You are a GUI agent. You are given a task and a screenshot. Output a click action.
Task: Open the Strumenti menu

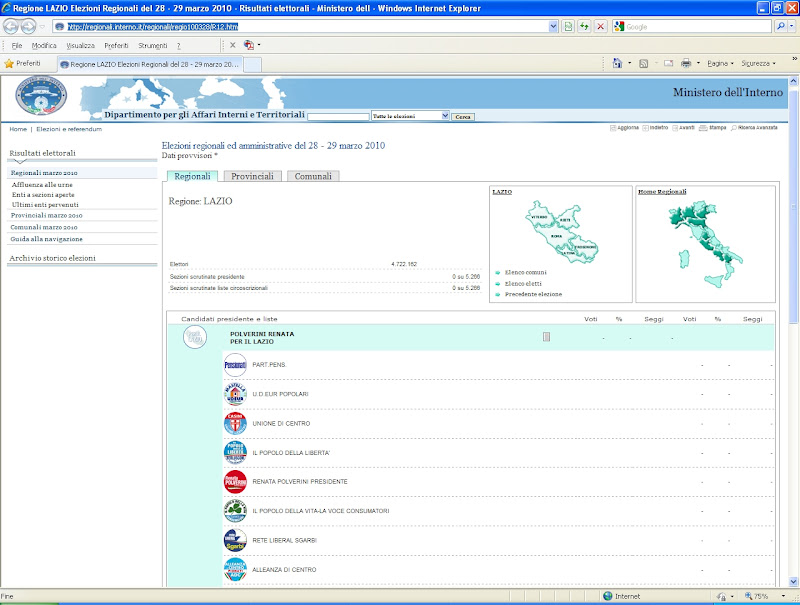153,45
